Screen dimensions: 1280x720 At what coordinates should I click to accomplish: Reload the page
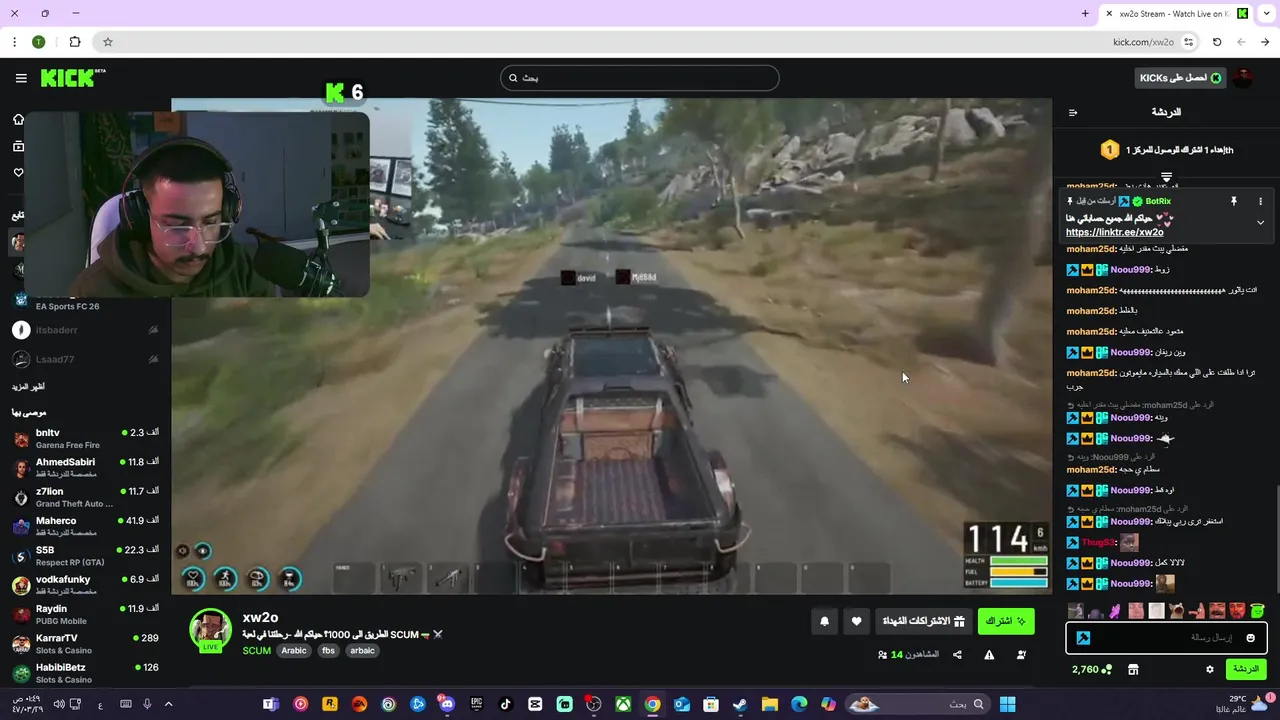[1217, 42]
